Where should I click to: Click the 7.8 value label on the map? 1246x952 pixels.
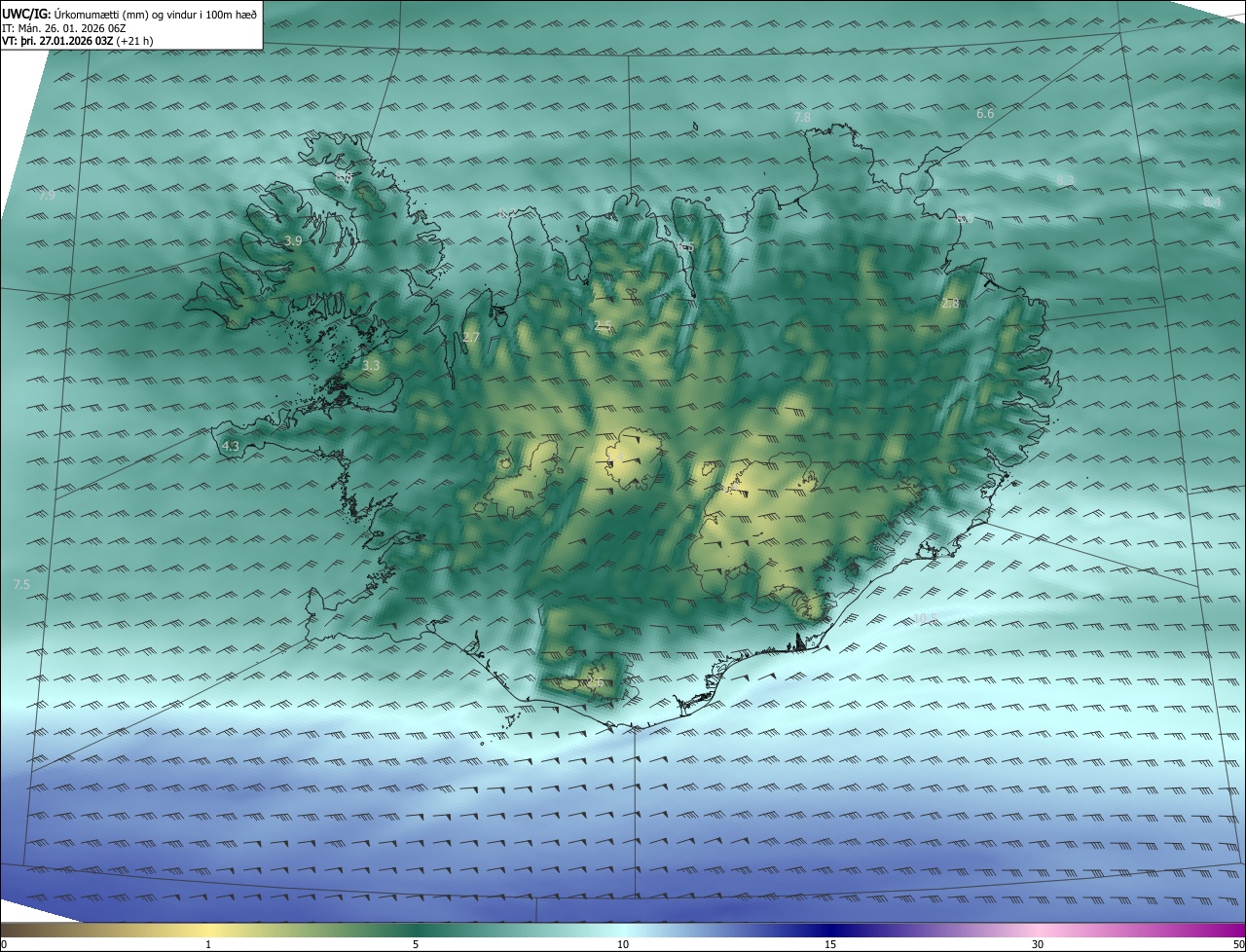[x=802, y=117]
